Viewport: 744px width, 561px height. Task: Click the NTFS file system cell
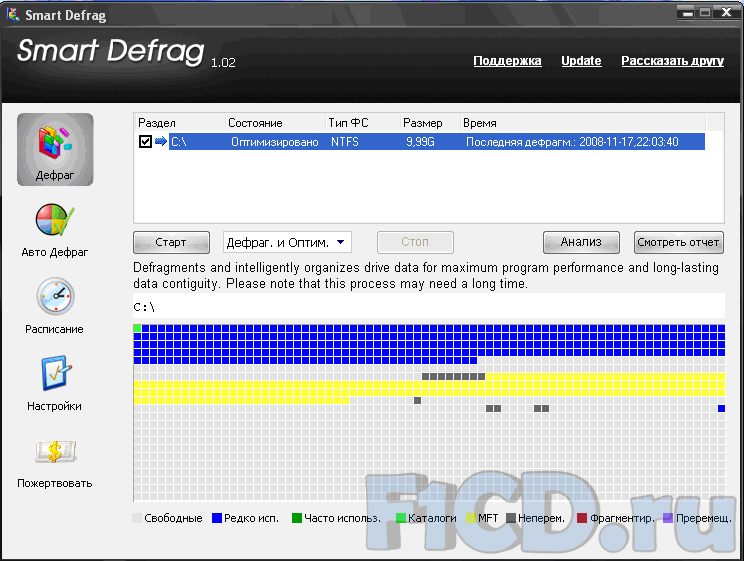345,142
